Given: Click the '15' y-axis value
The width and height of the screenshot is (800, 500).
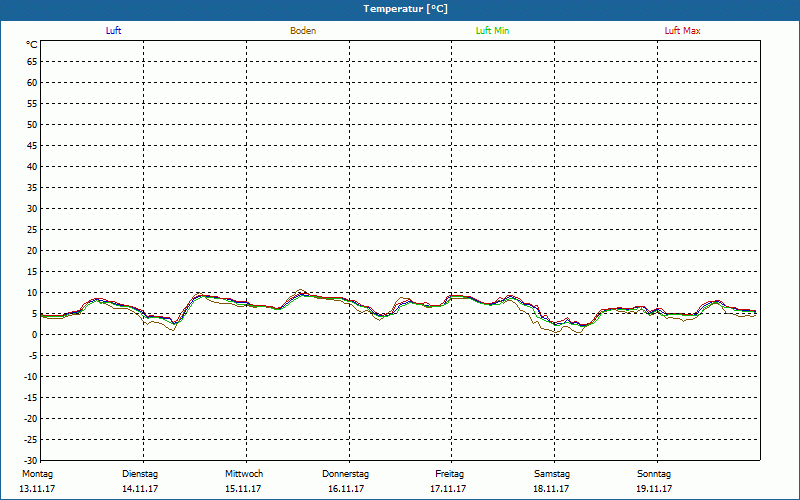Looking at the screenshot, I should (x=32, y=272).
